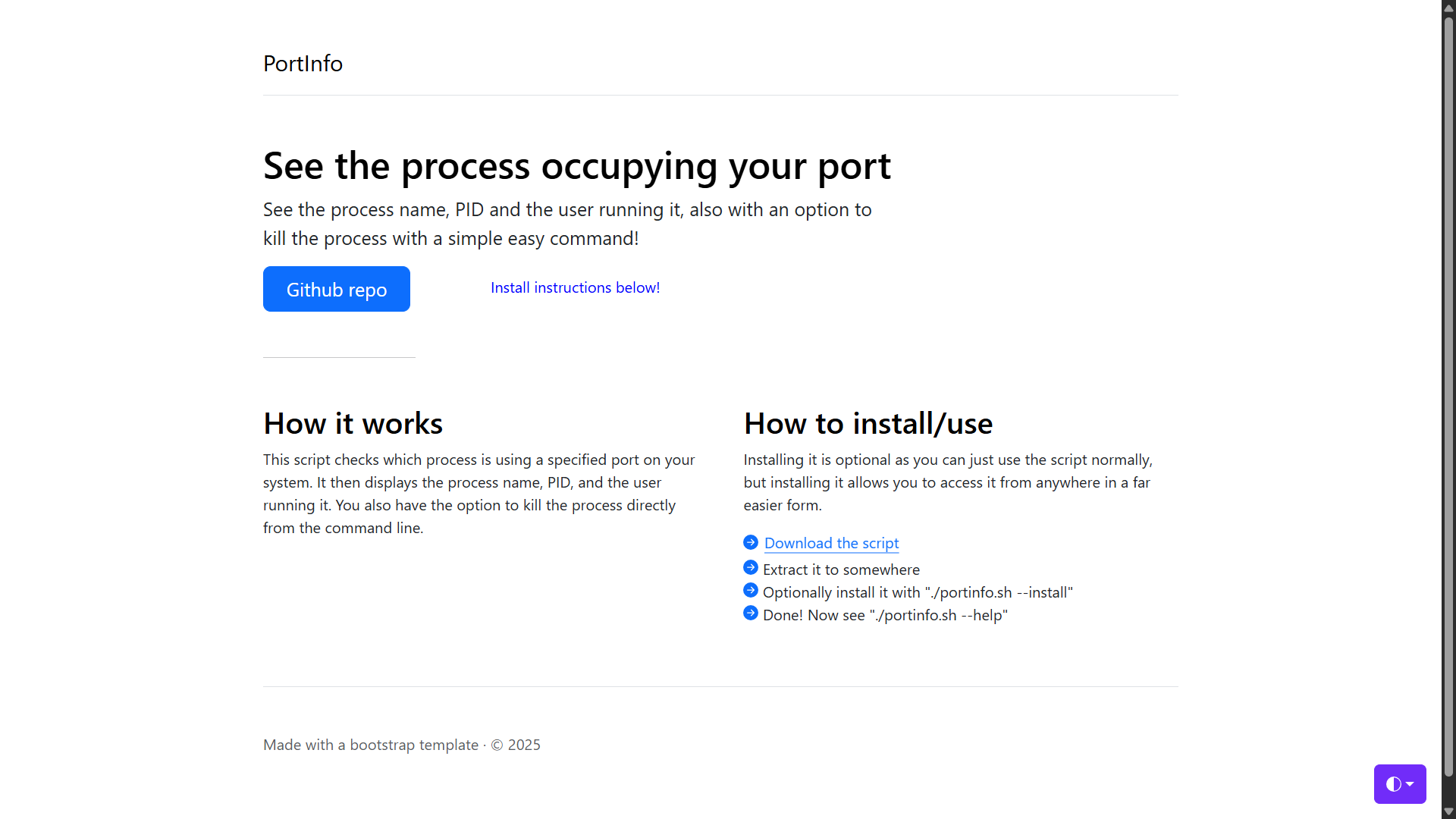Click the How to install/use heading

click(868, 423)
